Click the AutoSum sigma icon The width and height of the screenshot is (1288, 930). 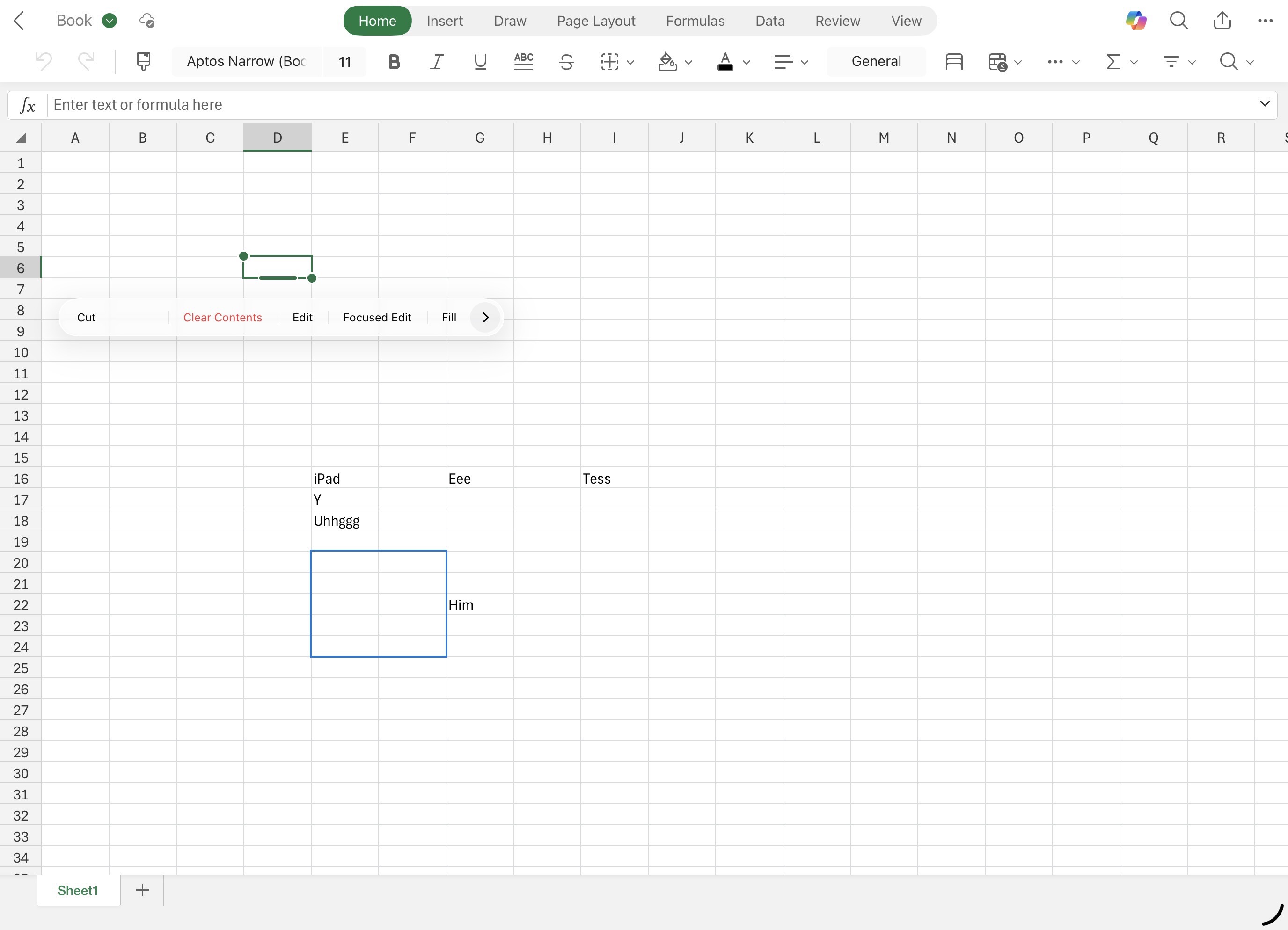click(1113, 61)
